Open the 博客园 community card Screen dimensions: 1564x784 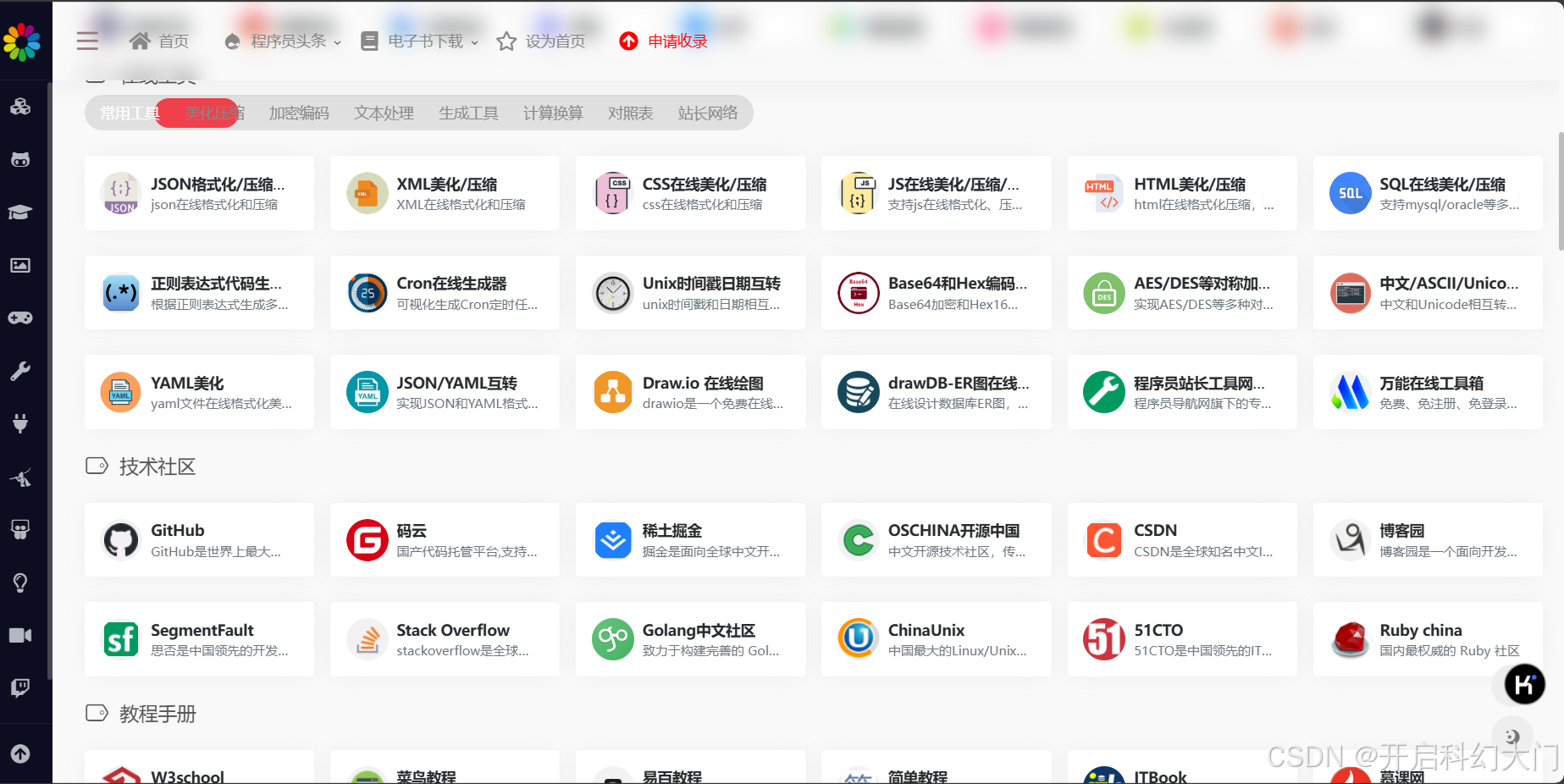(x=1428, y=540)
